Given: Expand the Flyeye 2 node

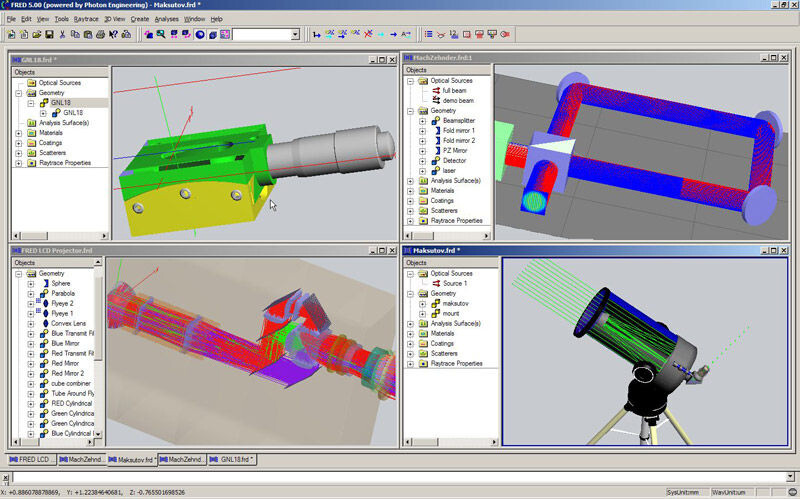Looking at the screenshot, I should [x=31, y=304].
